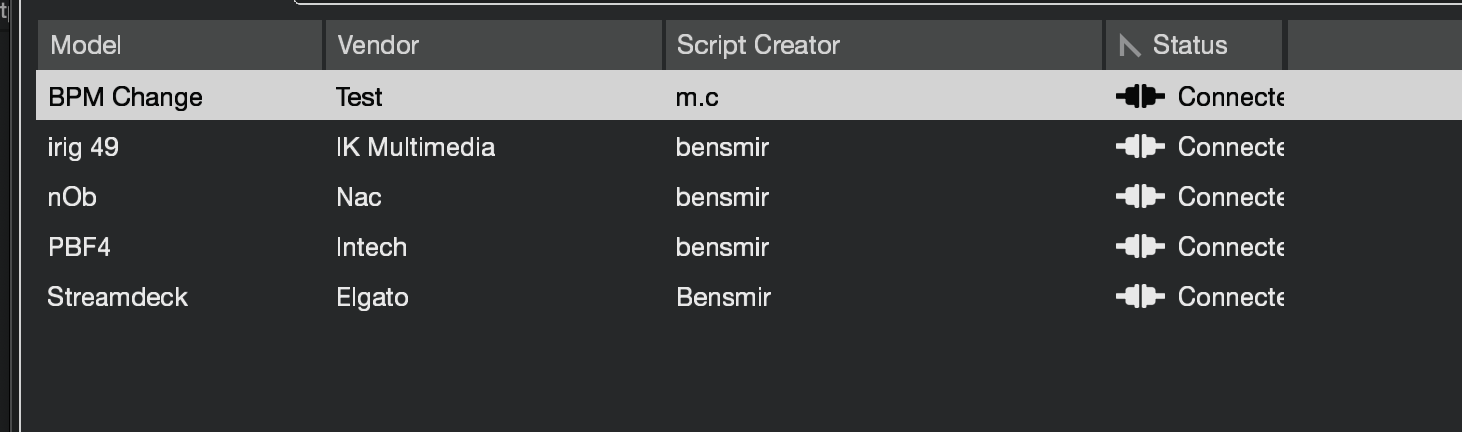Screen dimensions: 1462x432
Task: Click the Streamdeck connection plug icon
Action: click(1140, 297)
